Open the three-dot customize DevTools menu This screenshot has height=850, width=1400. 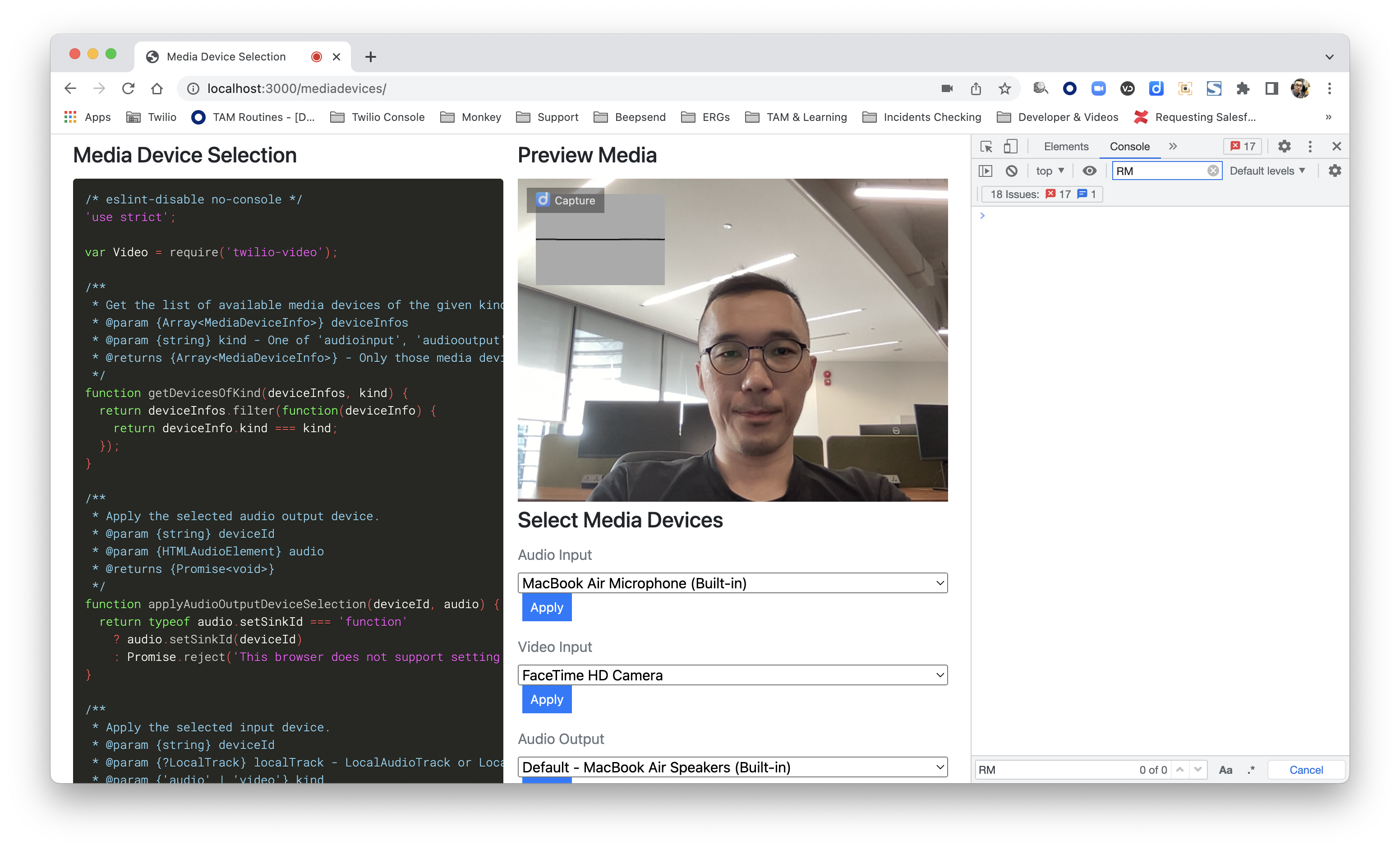pos(1310,146)
